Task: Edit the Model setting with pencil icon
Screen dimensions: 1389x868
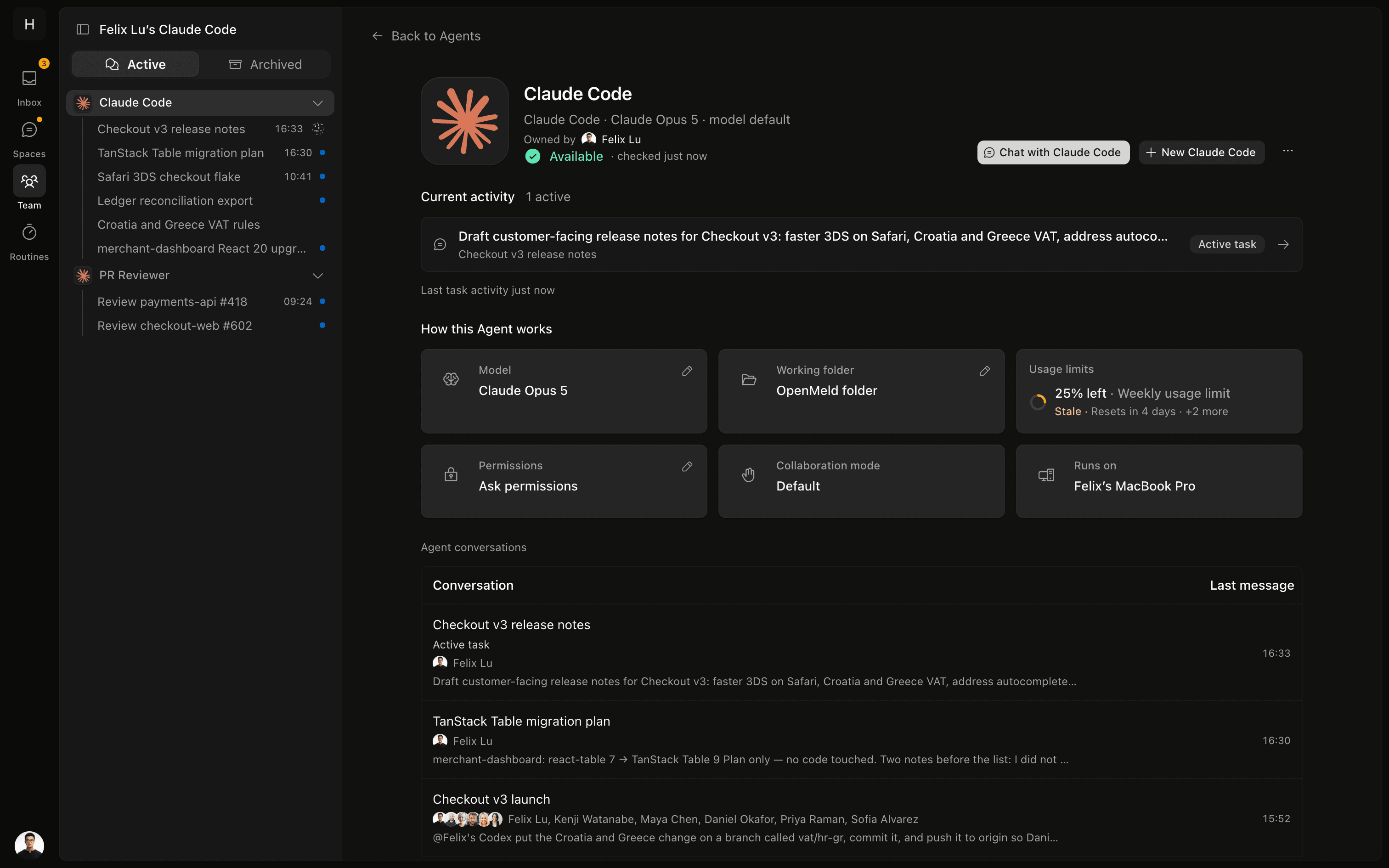Action: tap(687, 372)
